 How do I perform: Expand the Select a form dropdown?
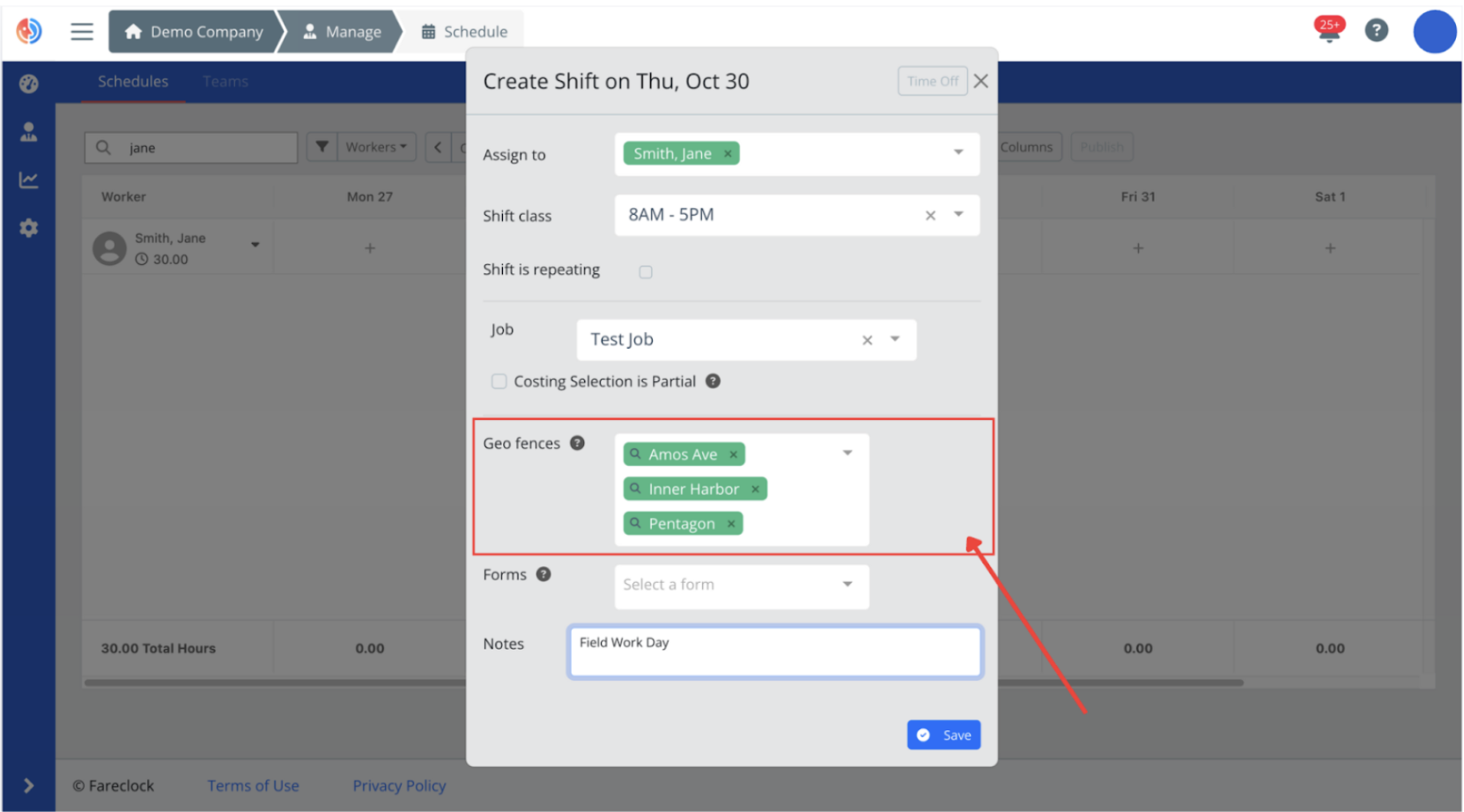click(x=847, y=585)
